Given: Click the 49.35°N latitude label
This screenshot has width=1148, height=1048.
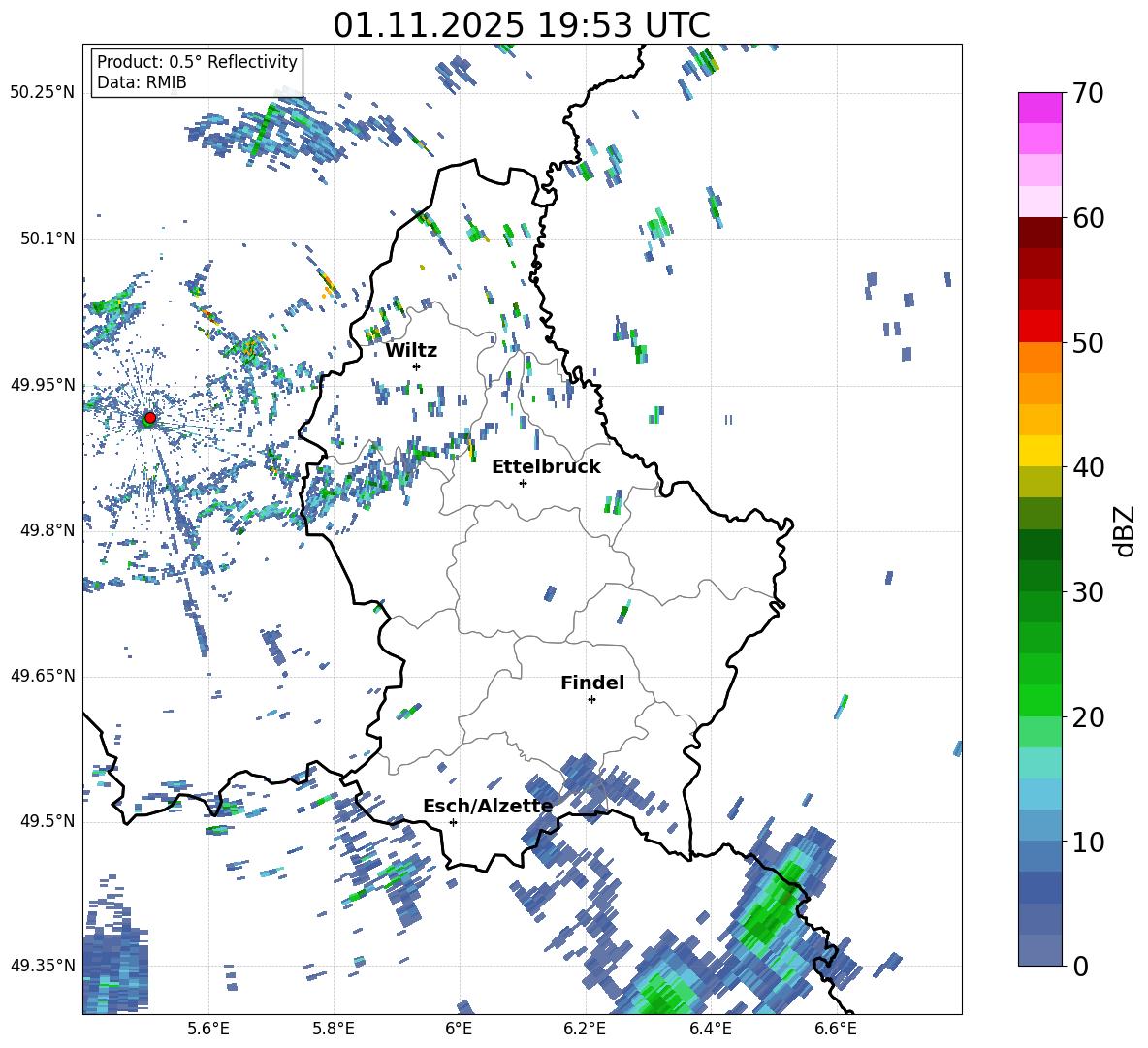Looking at the screenshot, I should 43,966.
